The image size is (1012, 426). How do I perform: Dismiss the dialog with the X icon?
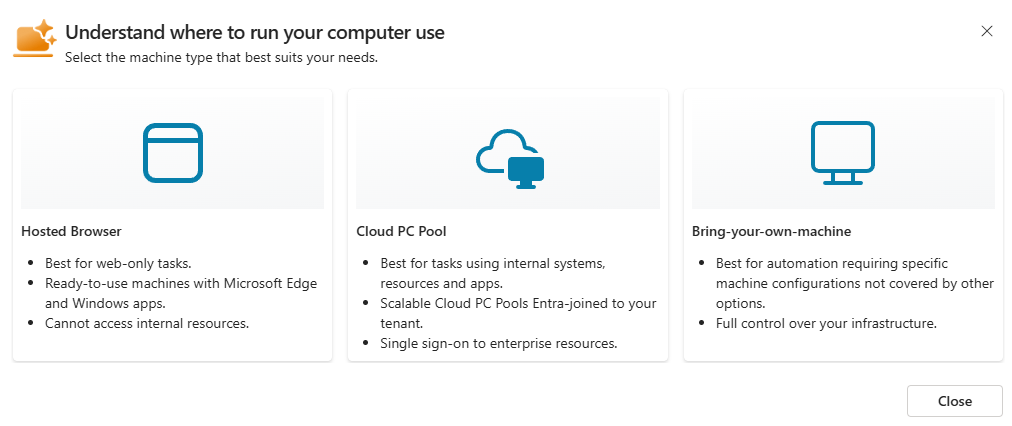point(986,31)
